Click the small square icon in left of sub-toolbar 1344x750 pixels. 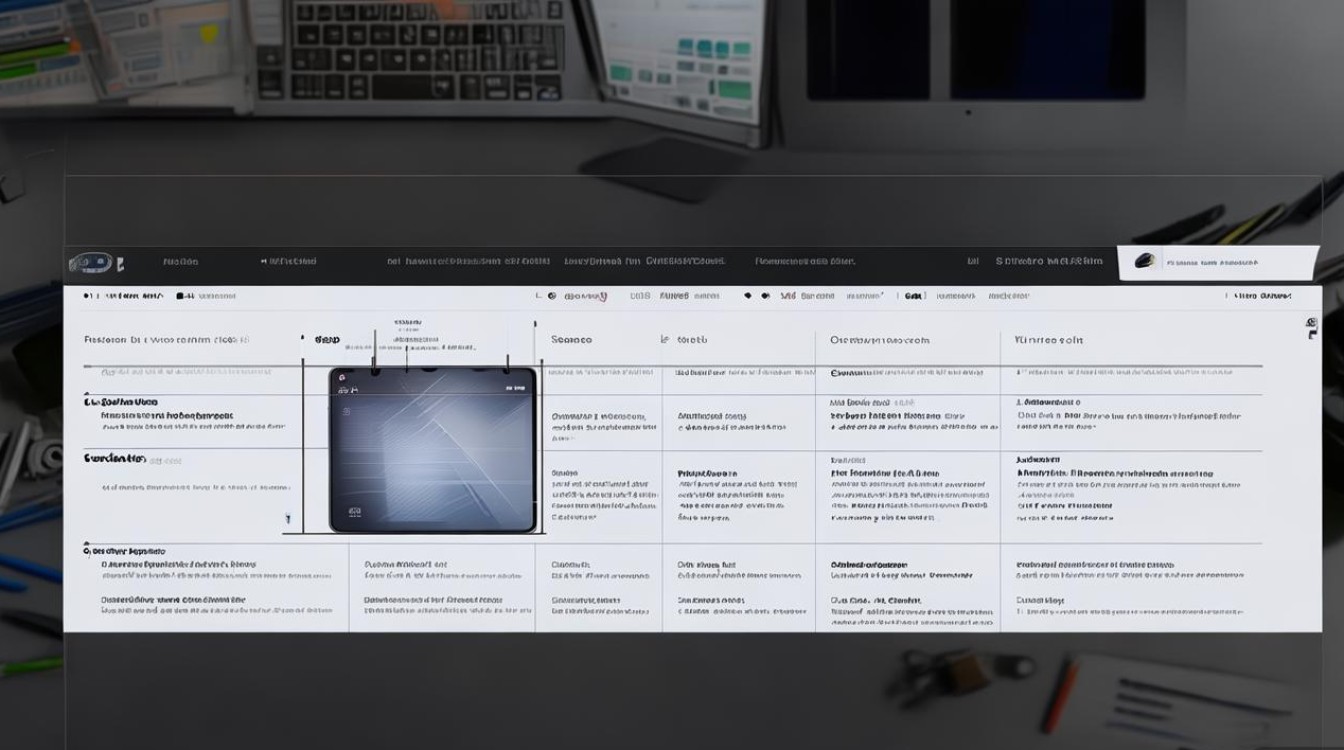(x=181, y=296)
